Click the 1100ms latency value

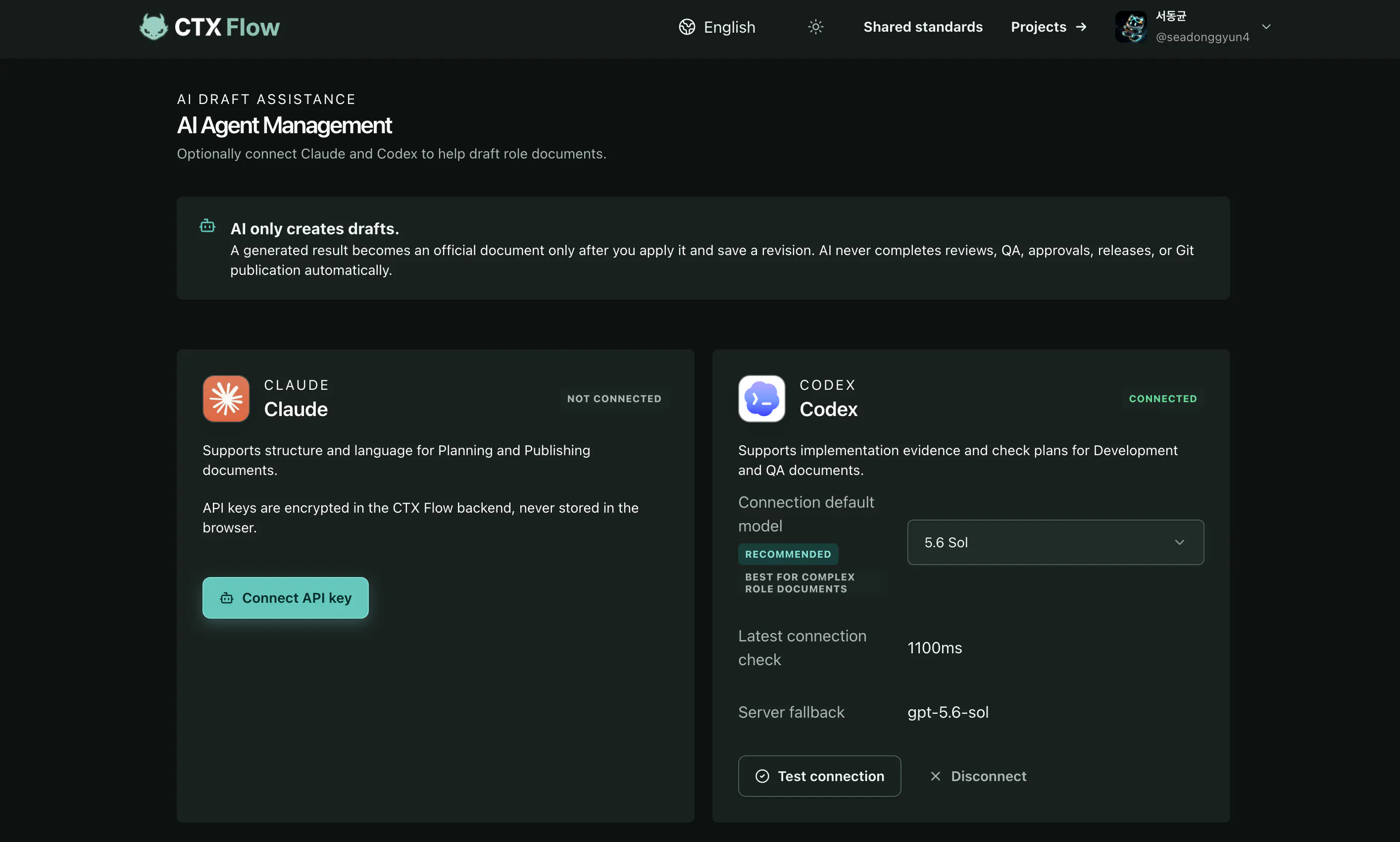point(935,647)
